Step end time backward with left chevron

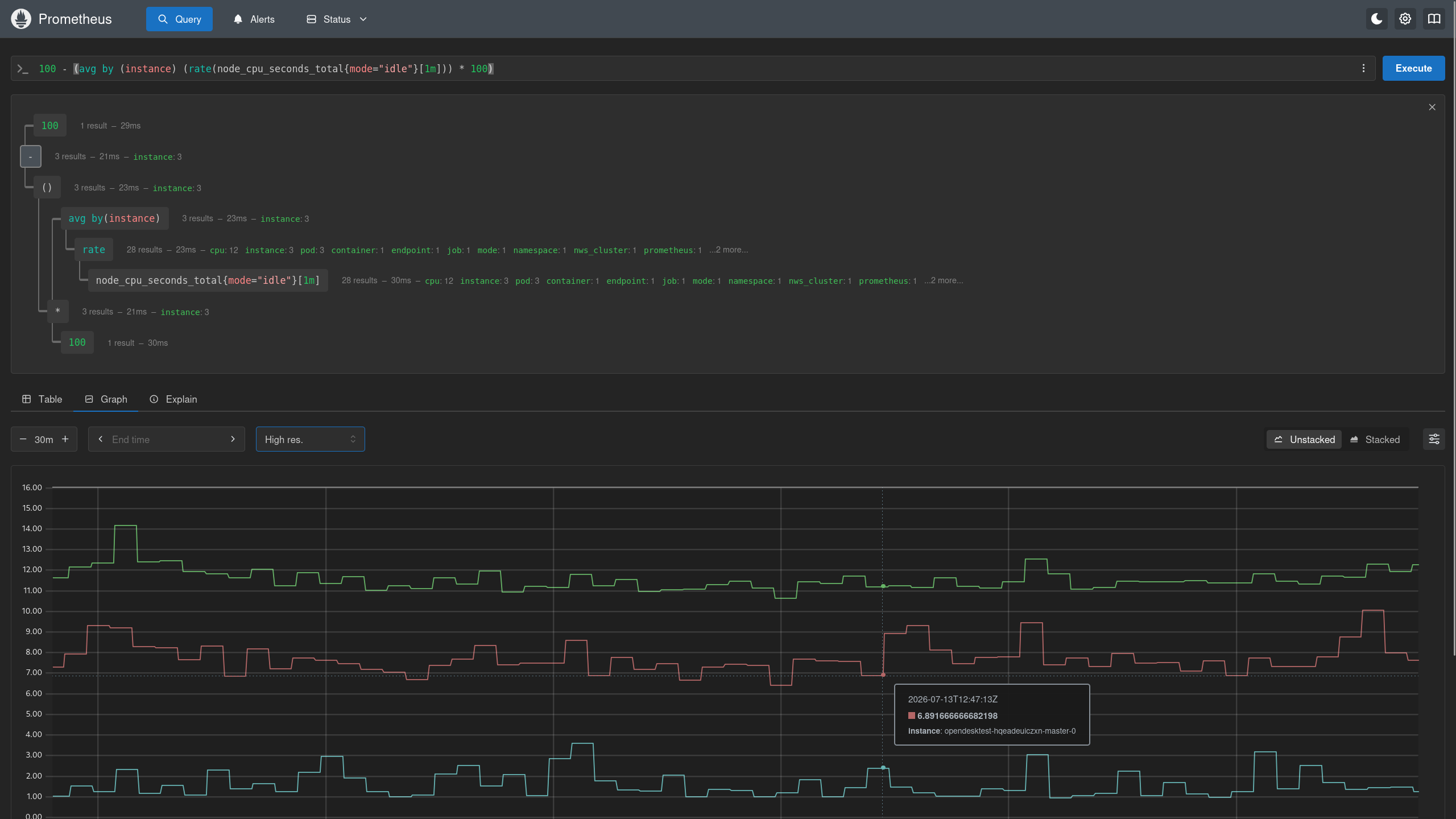(101, 439)
